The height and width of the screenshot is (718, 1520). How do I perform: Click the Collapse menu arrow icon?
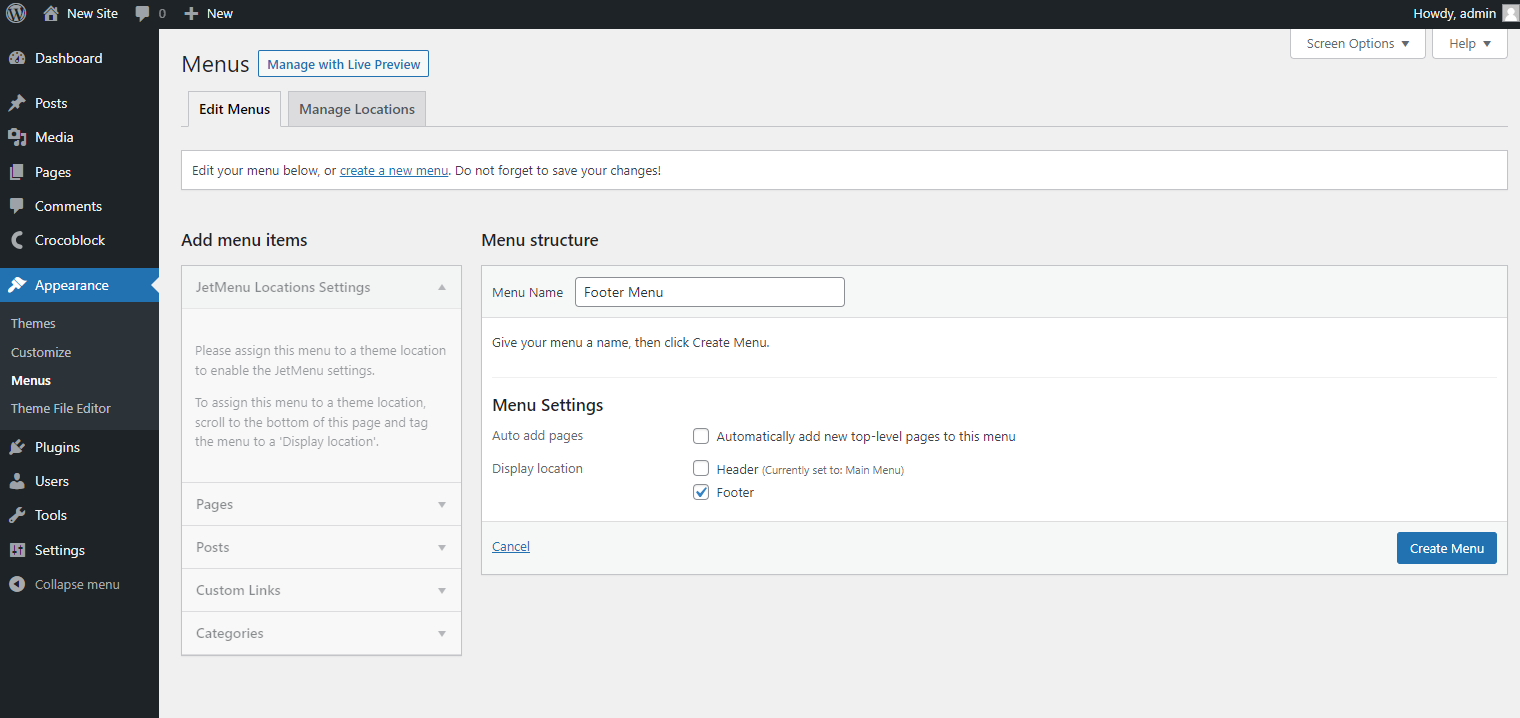pyautogui.click(x=17, y=584)
